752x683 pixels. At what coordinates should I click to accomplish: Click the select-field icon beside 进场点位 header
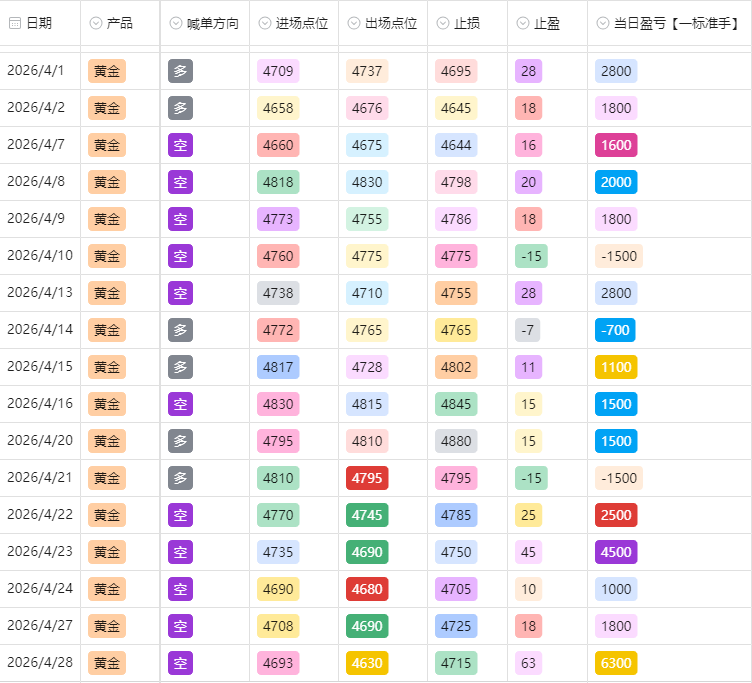point(265,23)
